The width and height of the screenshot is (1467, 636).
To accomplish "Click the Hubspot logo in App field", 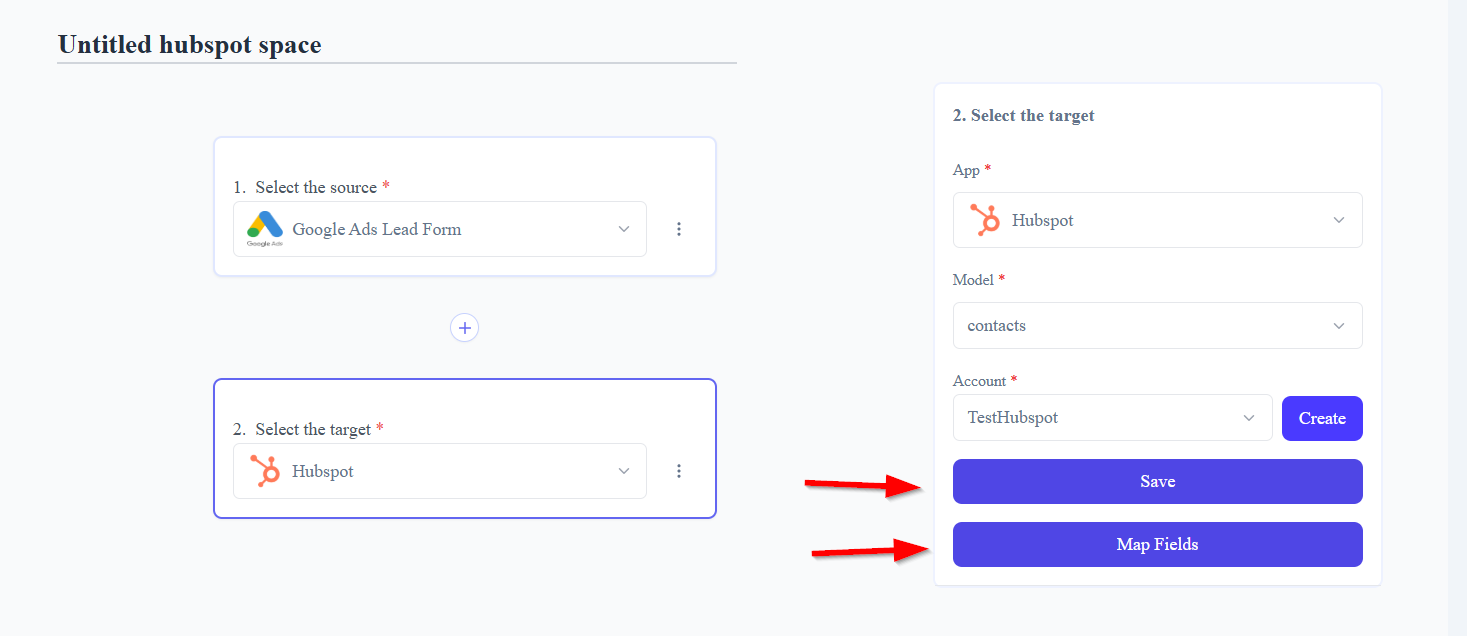I will coord(986,220).
